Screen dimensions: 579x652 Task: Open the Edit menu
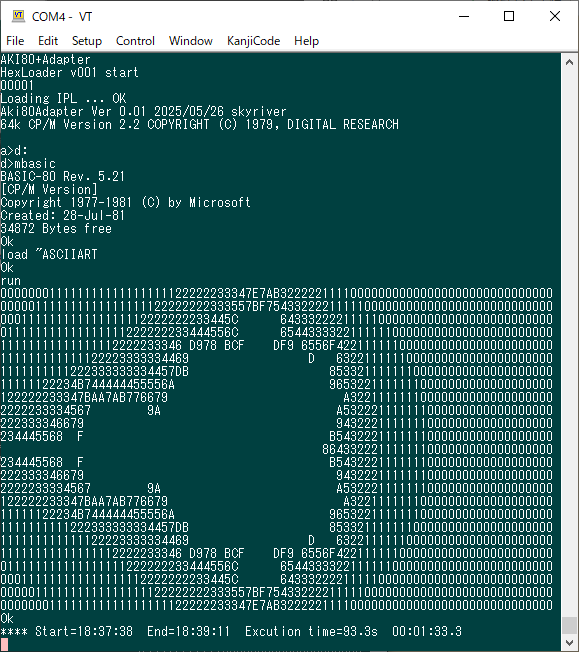(x=48, y=41)
